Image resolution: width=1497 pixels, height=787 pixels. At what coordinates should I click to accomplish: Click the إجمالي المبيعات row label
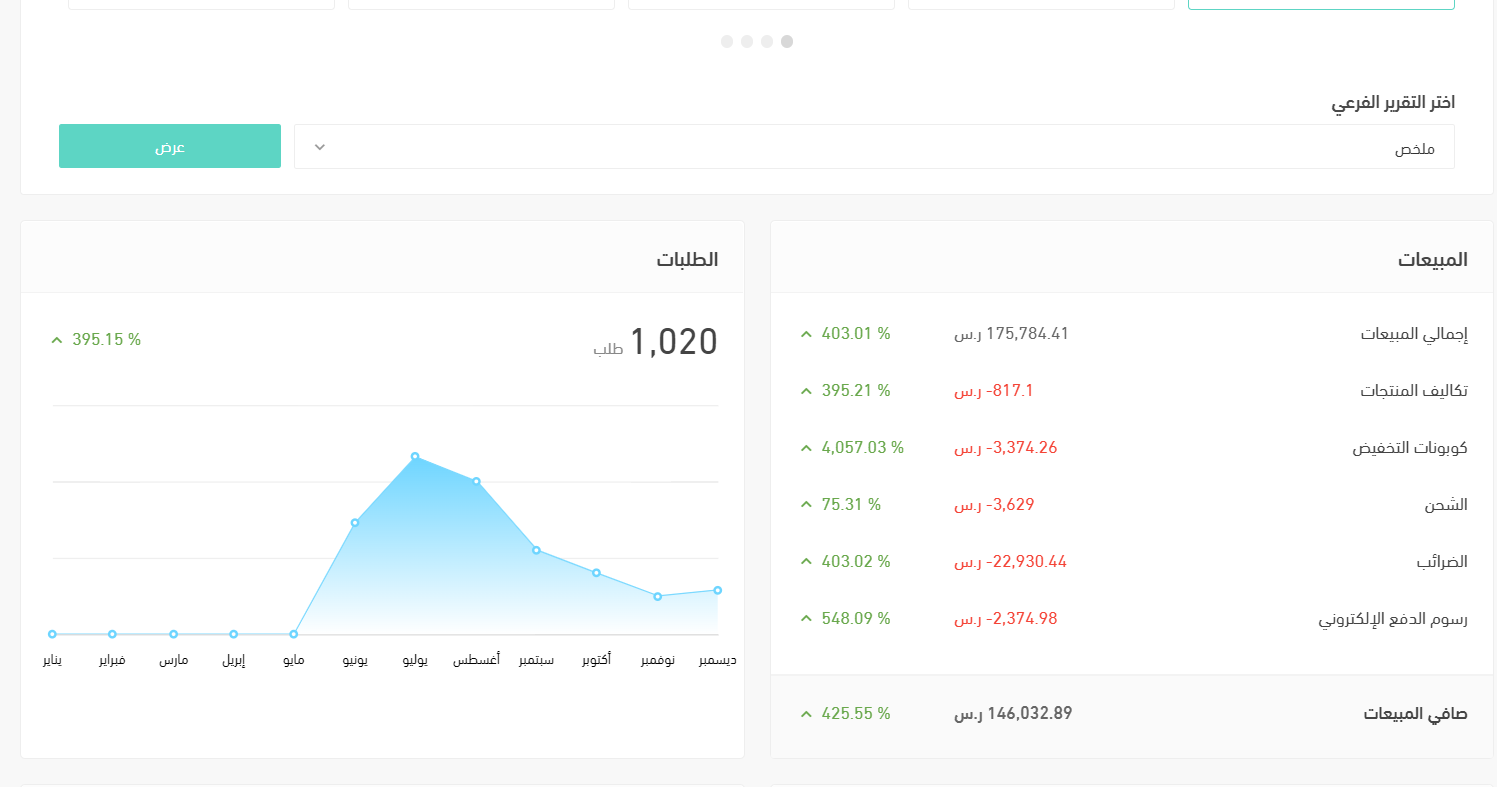1414,334
